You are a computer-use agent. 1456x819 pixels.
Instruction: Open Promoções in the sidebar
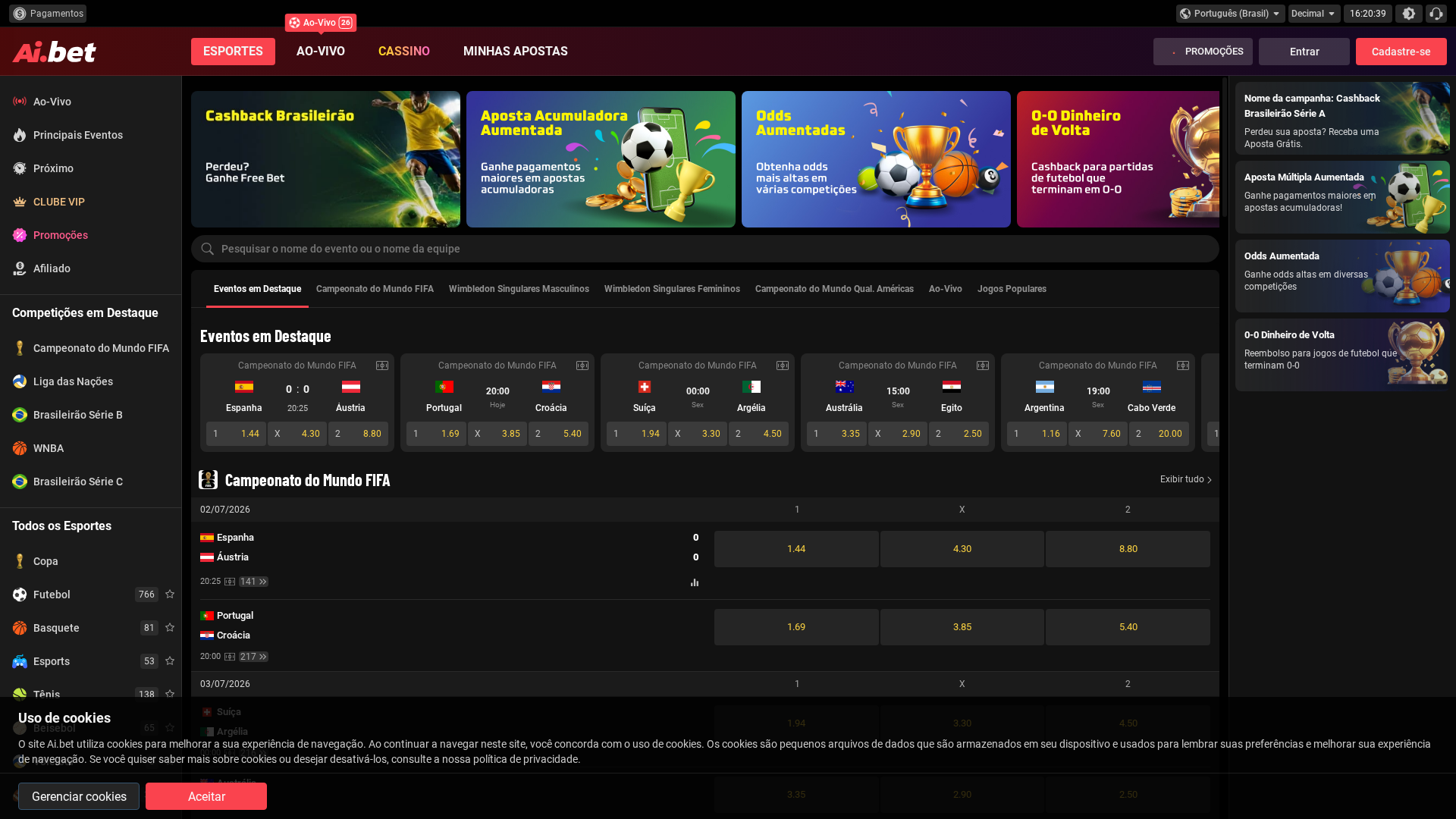coord(91,235)
